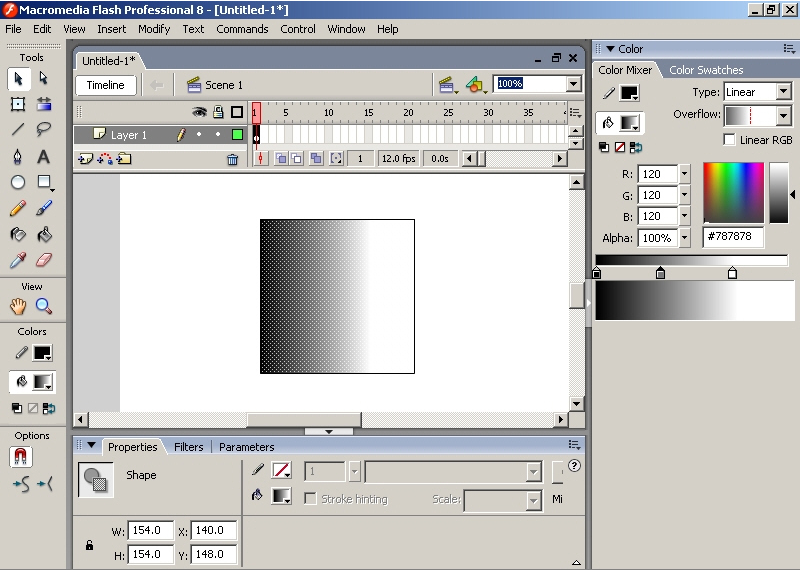This screenshot has width=805, height=572.
Task: Select the Eraser tool
Action: (44, 260)
